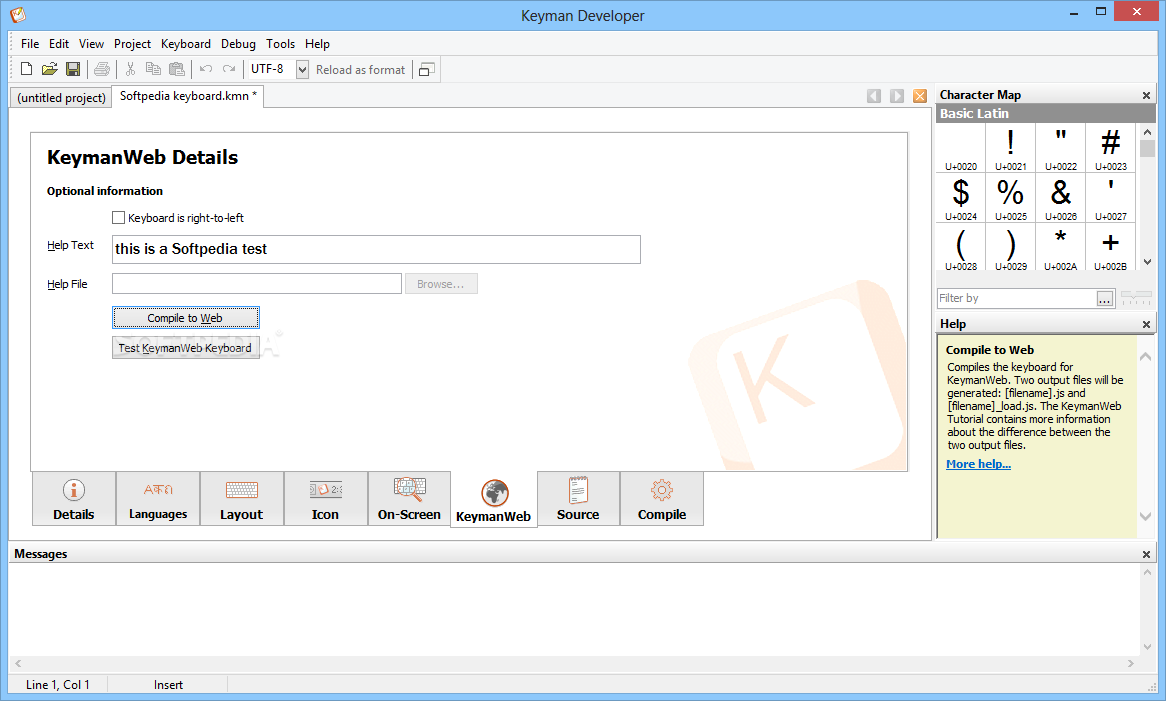Select the asterisk U+002A character
The width and height of the screenshot is (1166, 701).
click(x=1060, y=248)
